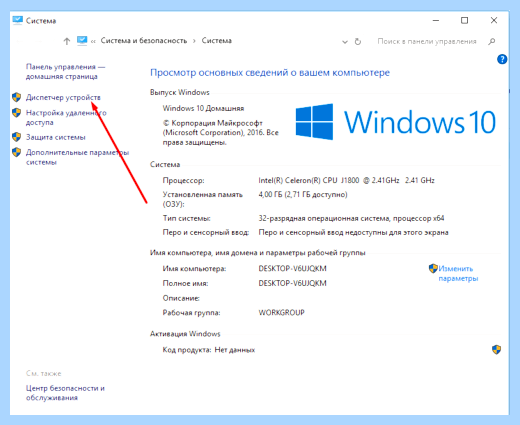Click processor value Intel(R) Celeron(R) CPU J1800
The width and height of the screenshot is (520, 425).
(346, 180)
